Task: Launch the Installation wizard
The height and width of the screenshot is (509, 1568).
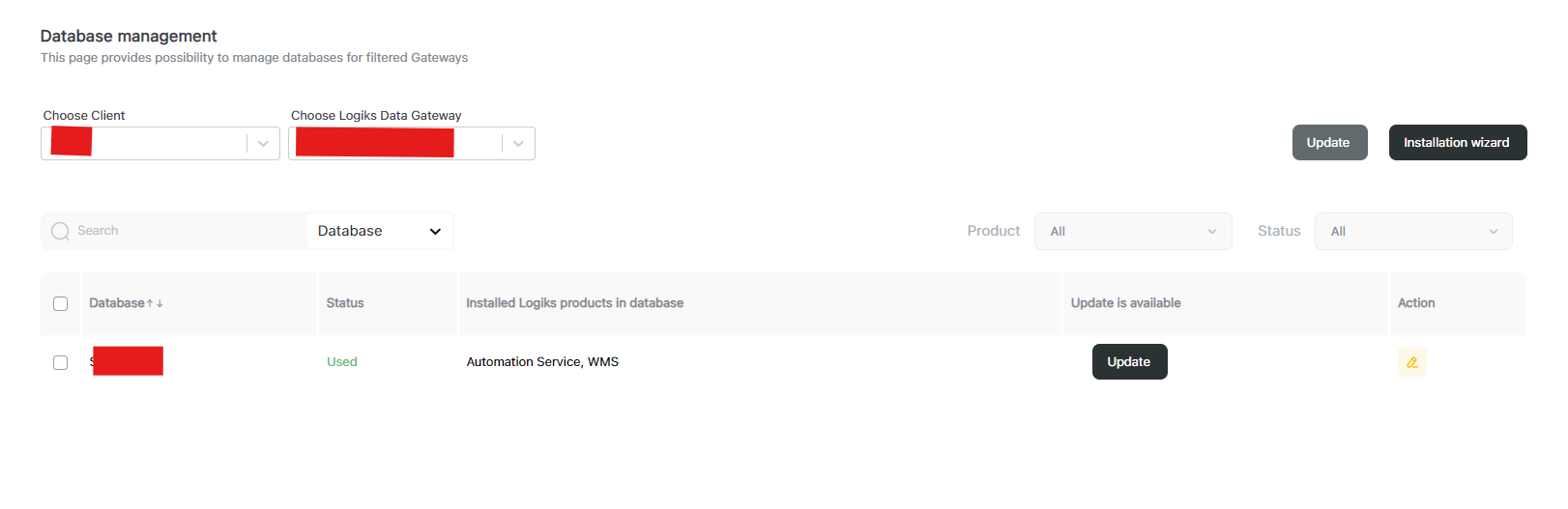Action: pos(1457,143)
